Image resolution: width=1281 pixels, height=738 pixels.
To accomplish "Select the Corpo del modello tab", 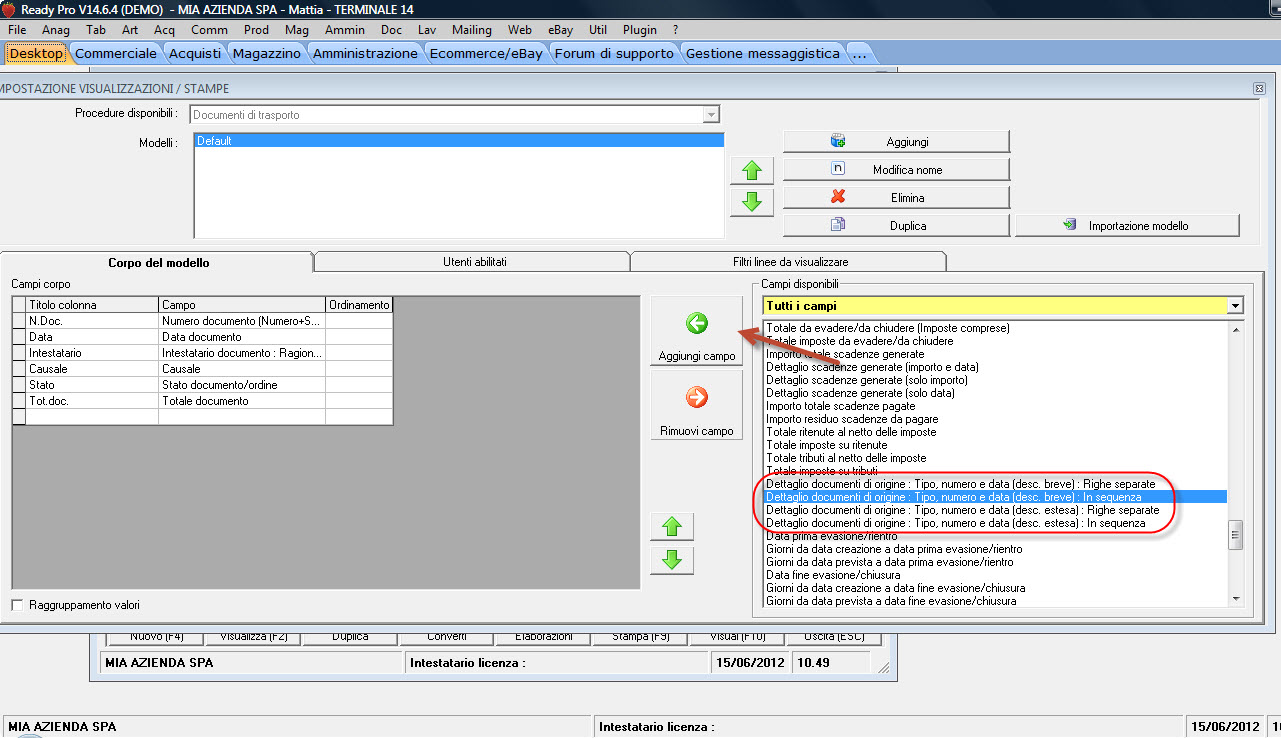I will (x=158, y=263).
